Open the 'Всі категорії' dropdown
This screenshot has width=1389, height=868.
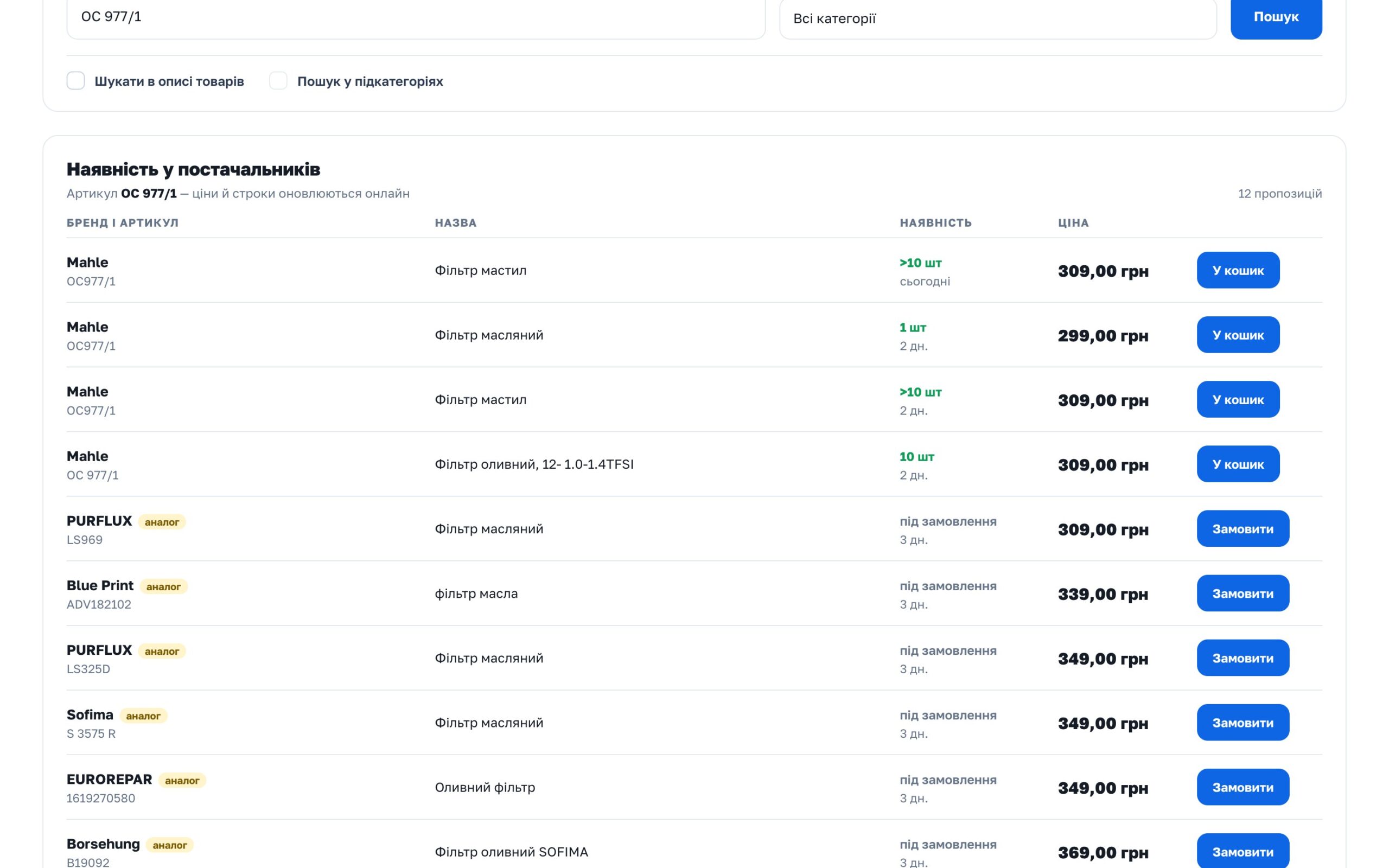pyautogui.click(x=998, y=18)
